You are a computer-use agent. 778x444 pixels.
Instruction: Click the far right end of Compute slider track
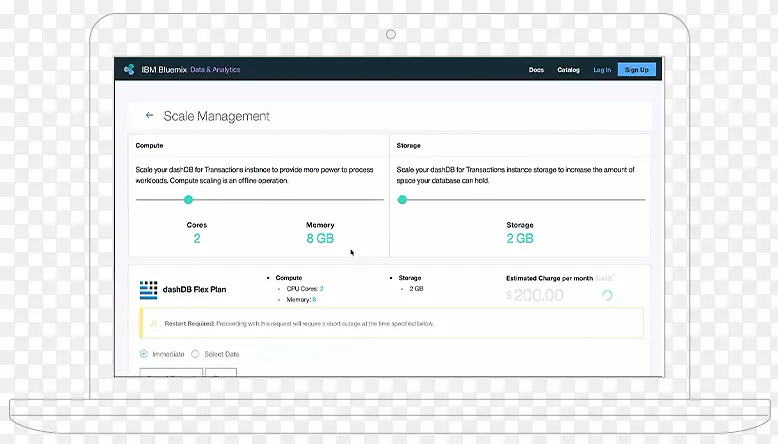click(382, 199)
